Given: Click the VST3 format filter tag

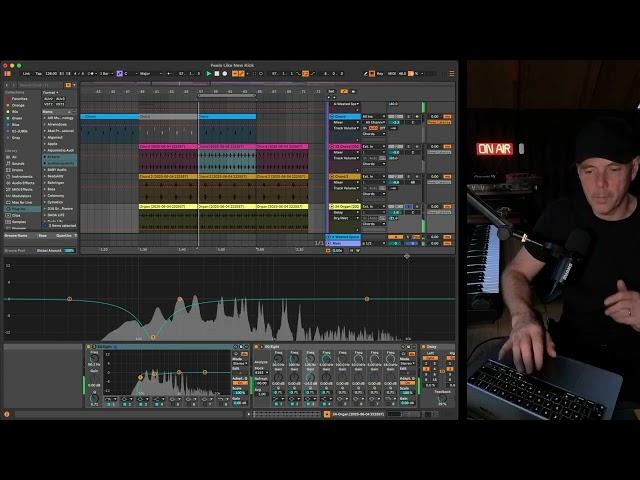Looking at the screenshot, I should pyautogui.click(x=60, y=104).
